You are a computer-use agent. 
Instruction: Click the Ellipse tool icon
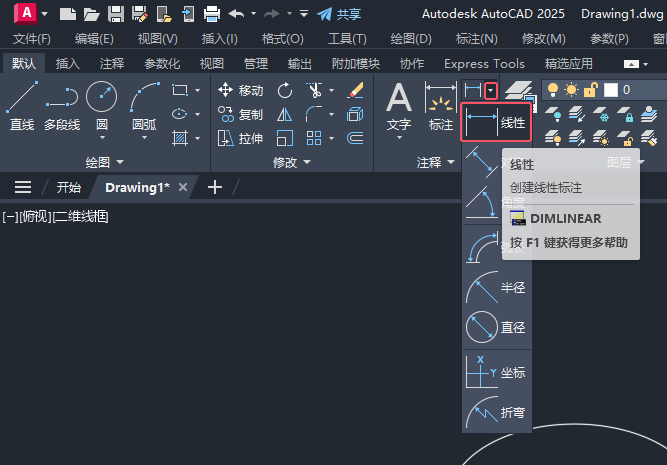(180, 114)
